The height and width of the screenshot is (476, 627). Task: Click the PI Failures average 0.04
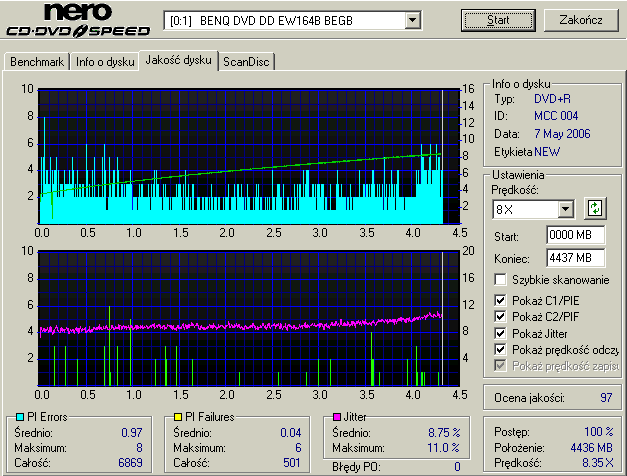pyautogui.click(x=291, y=432)
